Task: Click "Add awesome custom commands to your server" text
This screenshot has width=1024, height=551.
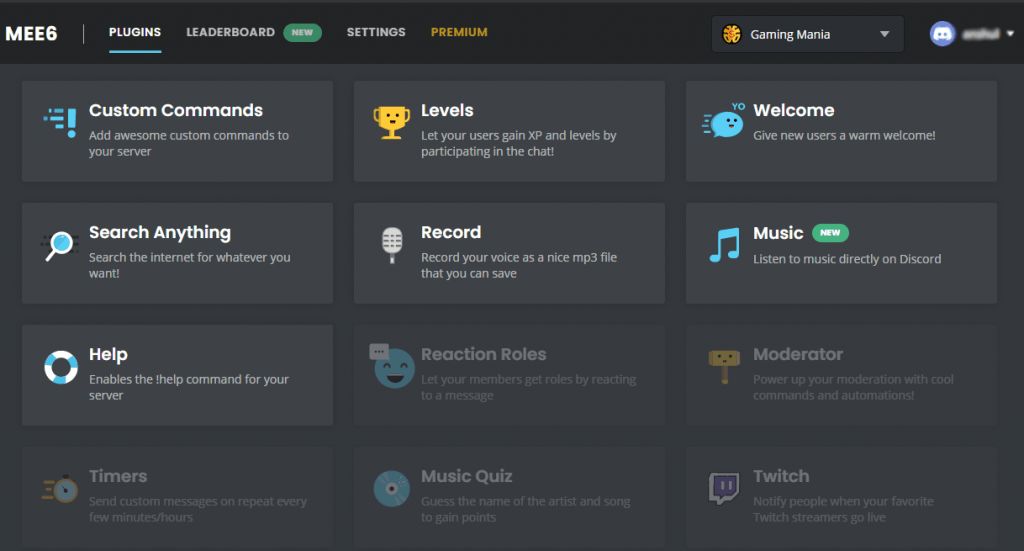Action: tap(189, 143)
